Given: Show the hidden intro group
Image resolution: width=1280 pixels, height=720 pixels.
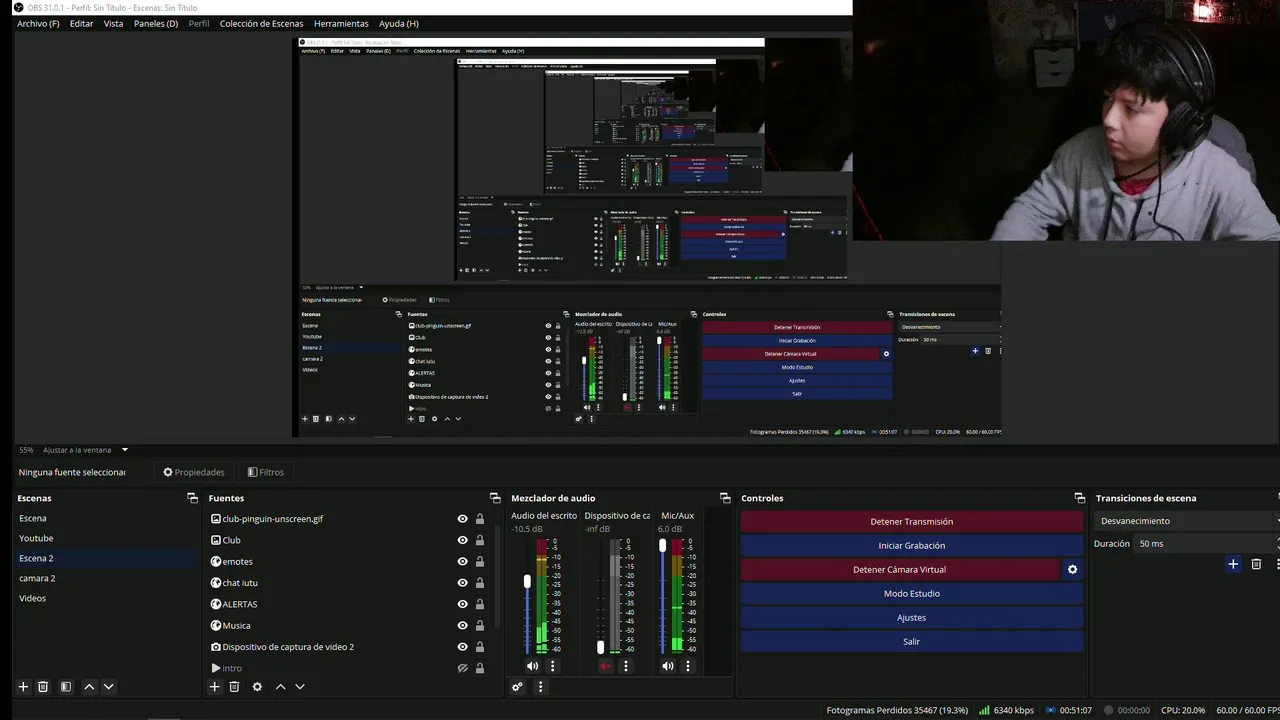Looking at the screenshot, I should tap(462, 668).
